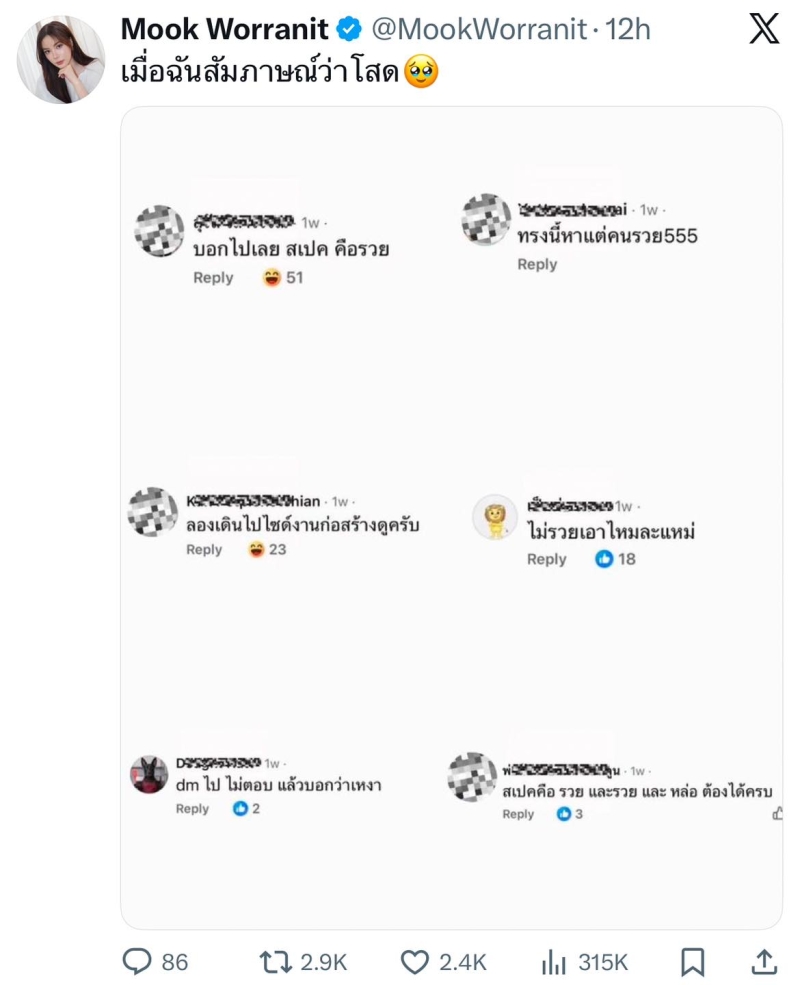Click Reply under the 'dm ไป ไม่ตอบ' comment

pyautogui.click(x=192, y=809)
